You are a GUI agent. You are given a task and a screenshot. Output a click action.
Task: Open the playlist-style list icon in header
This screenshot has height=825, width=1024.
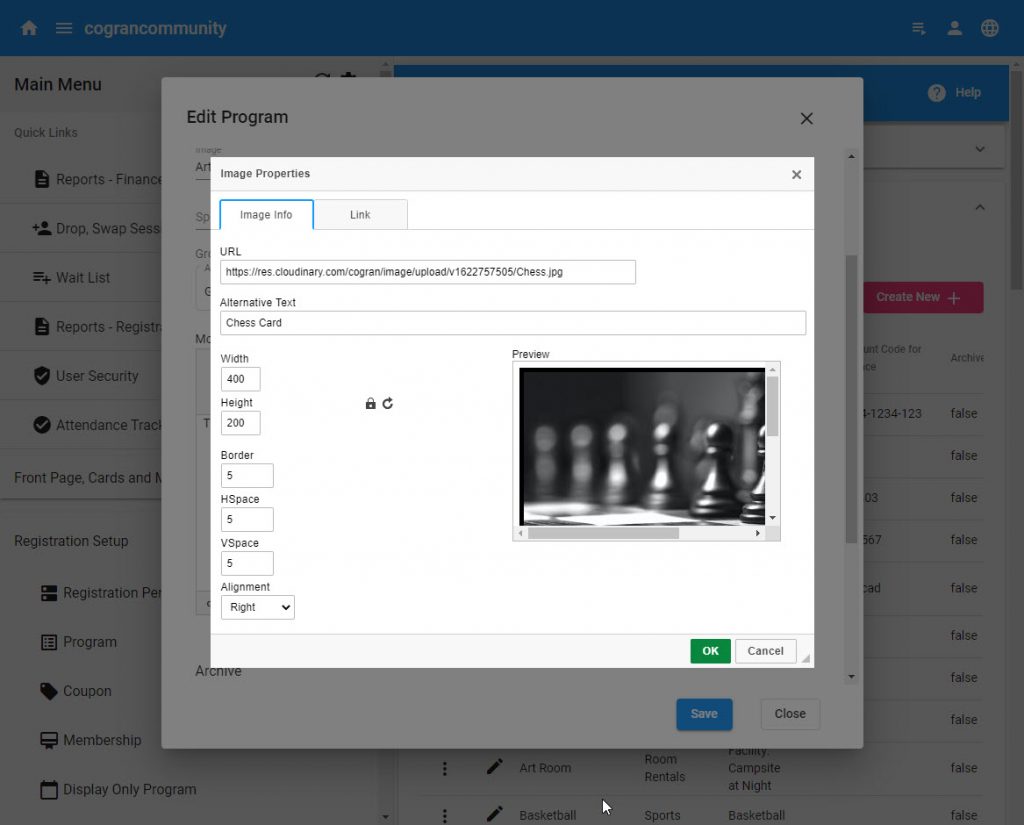pos(918,28)
